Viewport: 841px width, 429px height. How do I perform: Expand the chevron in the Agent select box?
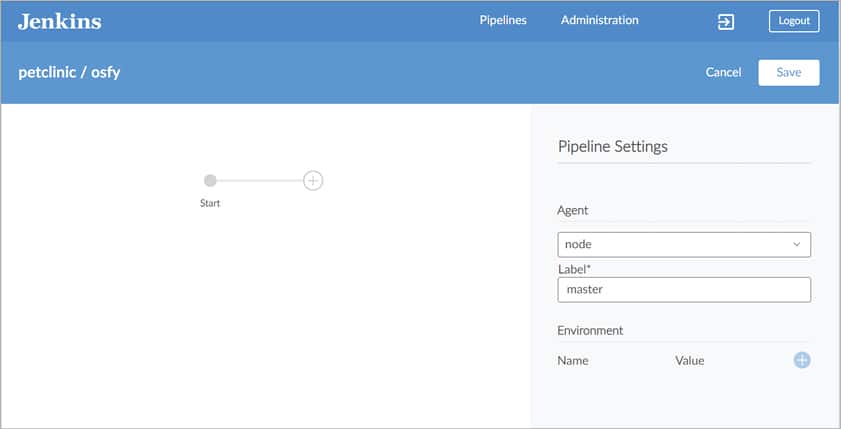(x=796, y=244)
